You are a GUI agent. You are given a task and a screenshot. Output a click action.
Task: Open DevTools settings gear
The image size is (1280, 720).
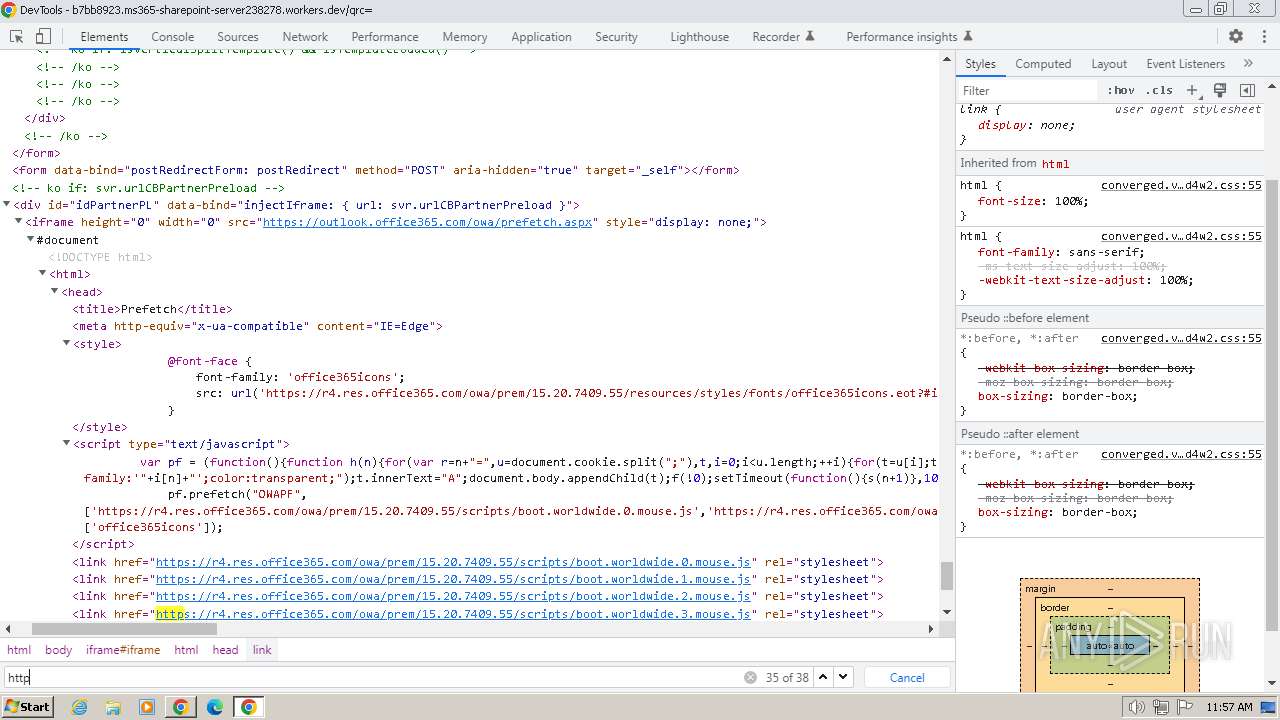click(x=1236, y=36)
